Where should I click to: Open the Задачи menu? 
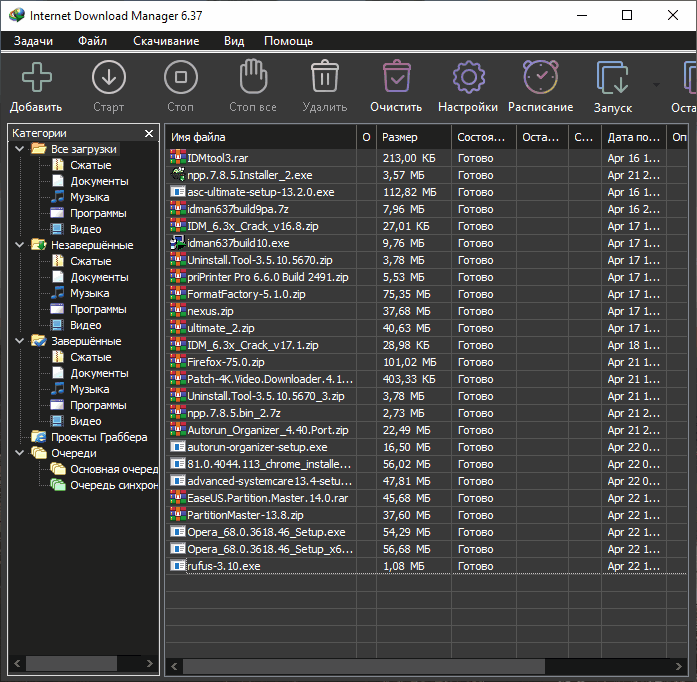pyautogui.click(x=33, y=41)
